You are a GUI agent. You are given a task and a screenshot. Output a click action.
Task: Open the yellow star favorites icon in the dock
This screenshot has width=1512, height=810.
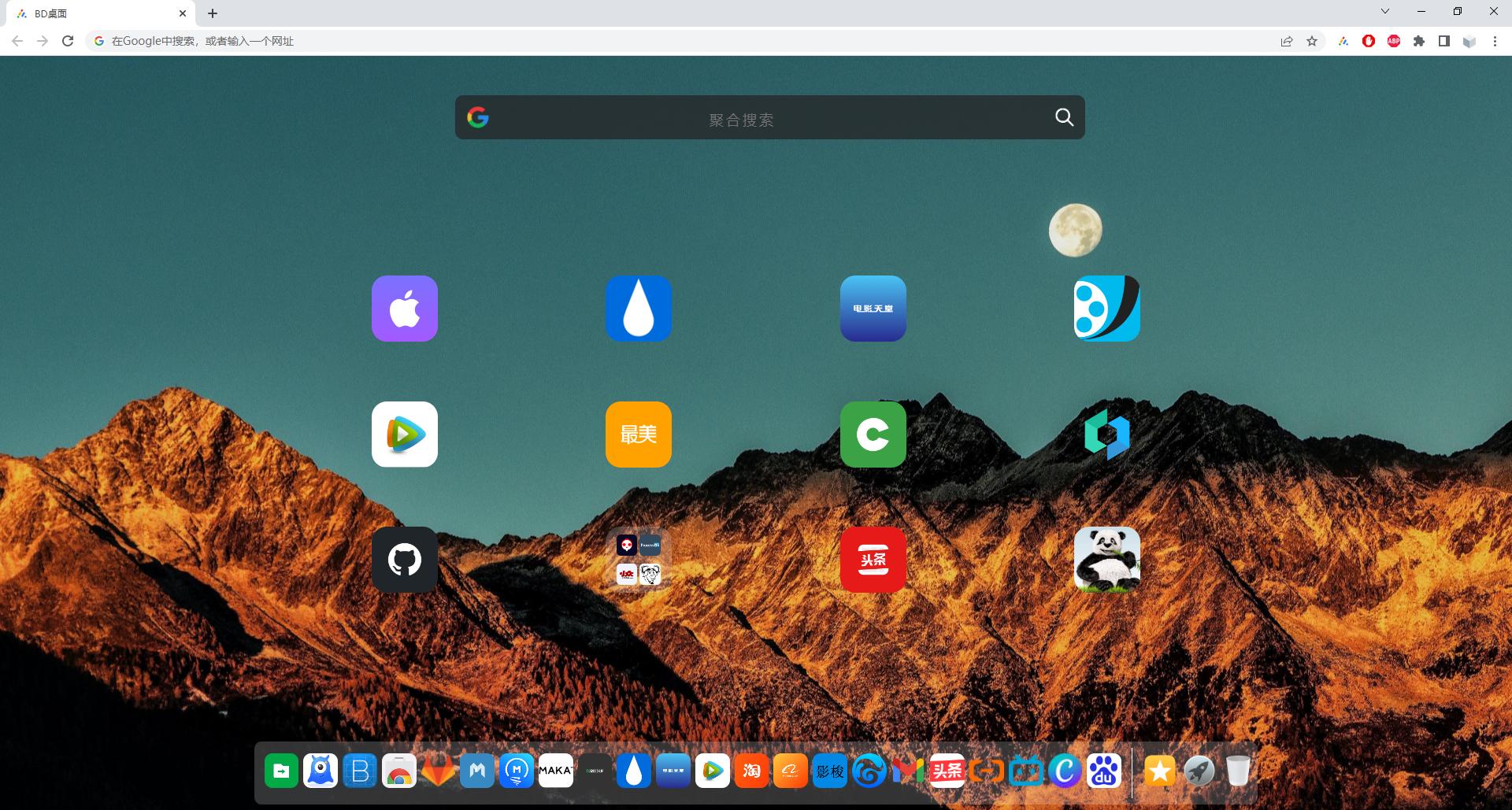tap(1160, 771)
